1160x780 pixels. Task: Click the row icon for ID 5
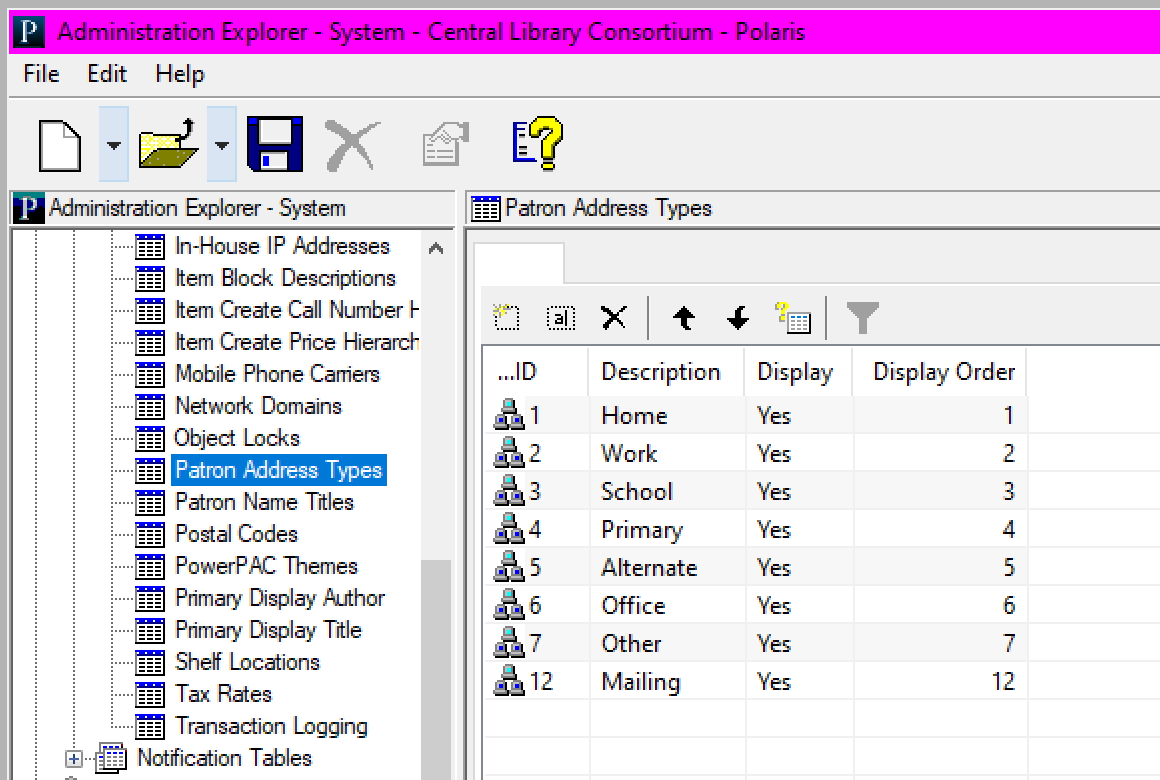(x=509, y=568)
